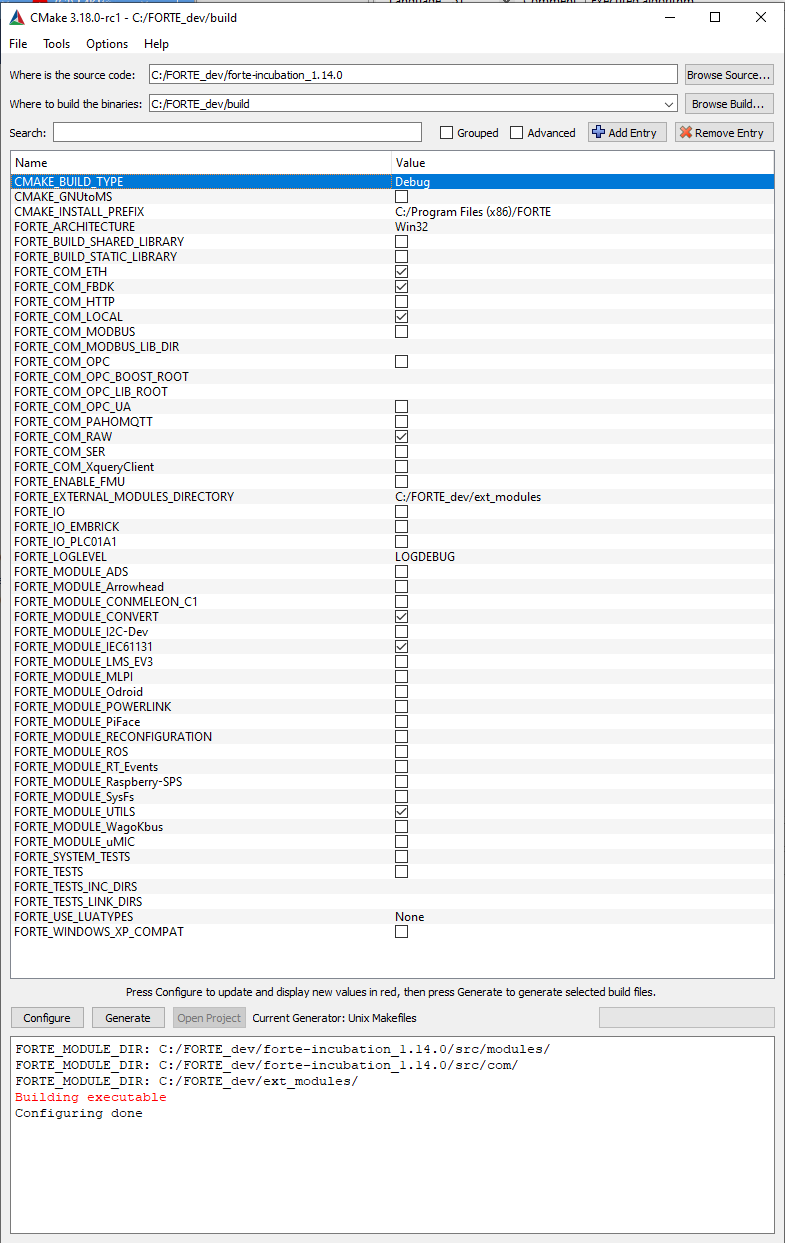Toggle the FORTE_MODULE_UTILS checkbox
This screenshot has width=785, height=1243.
point(401,811)
